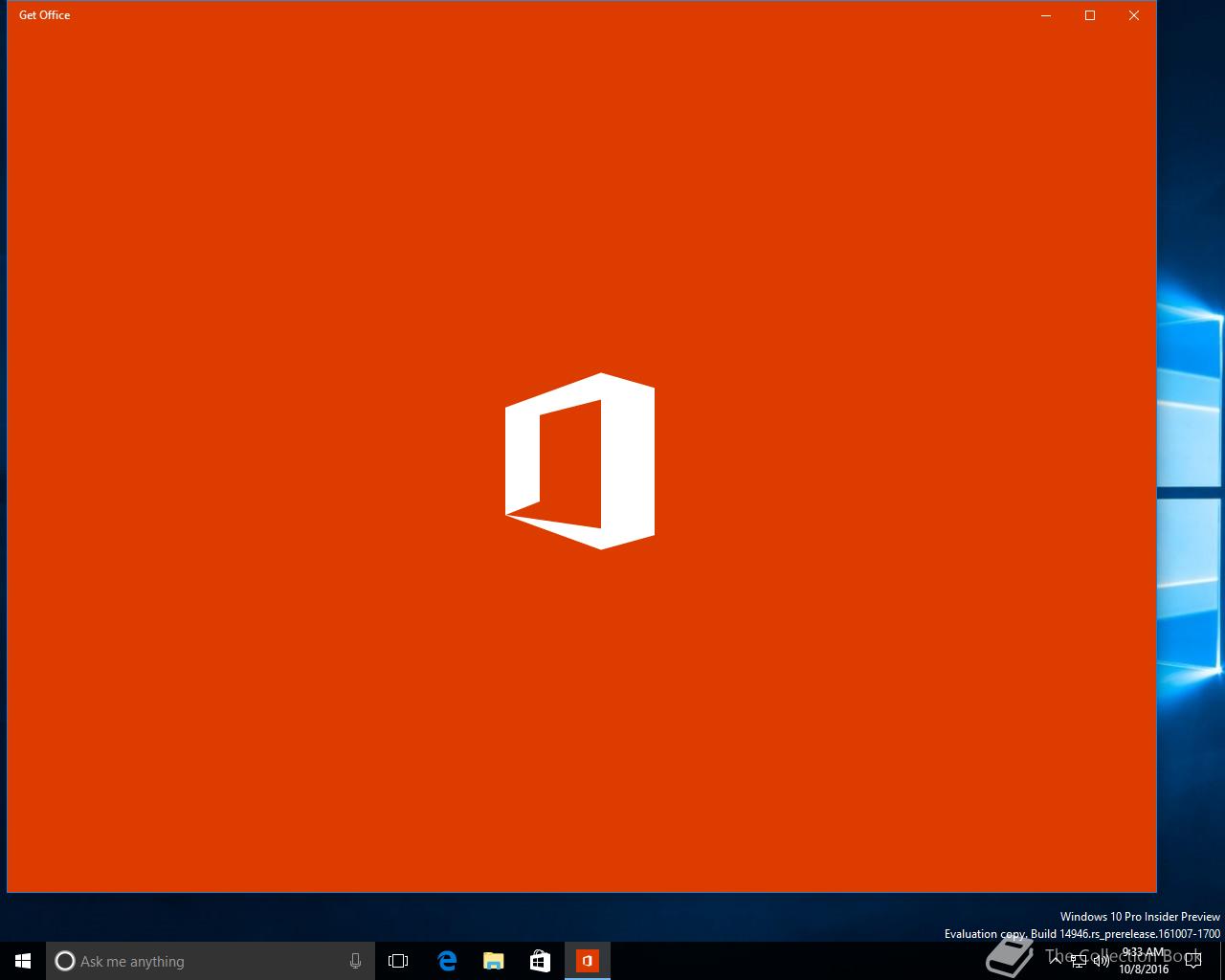Open the Windows Start menu

coord(23,961)
